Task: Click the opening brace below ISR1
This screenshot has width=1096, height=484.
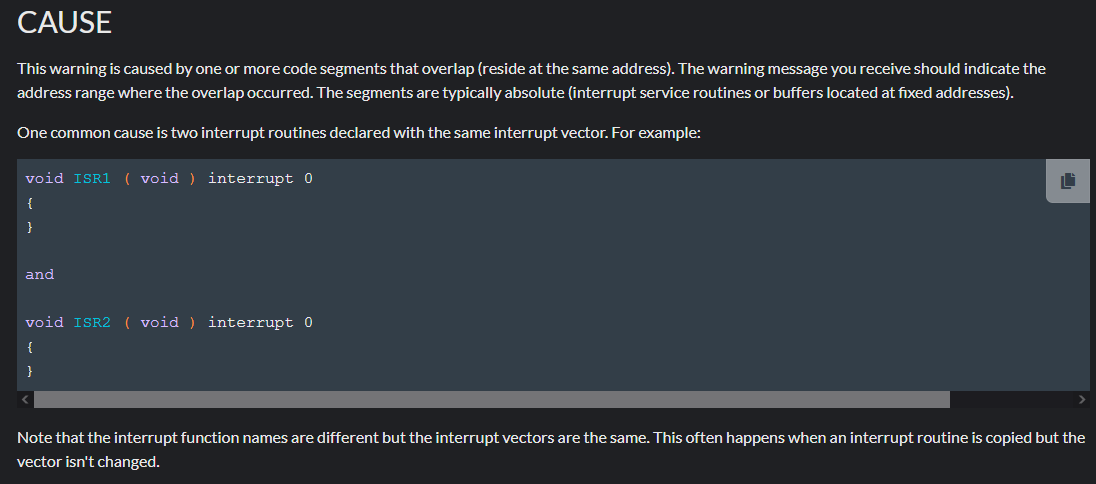Action: 30,202
